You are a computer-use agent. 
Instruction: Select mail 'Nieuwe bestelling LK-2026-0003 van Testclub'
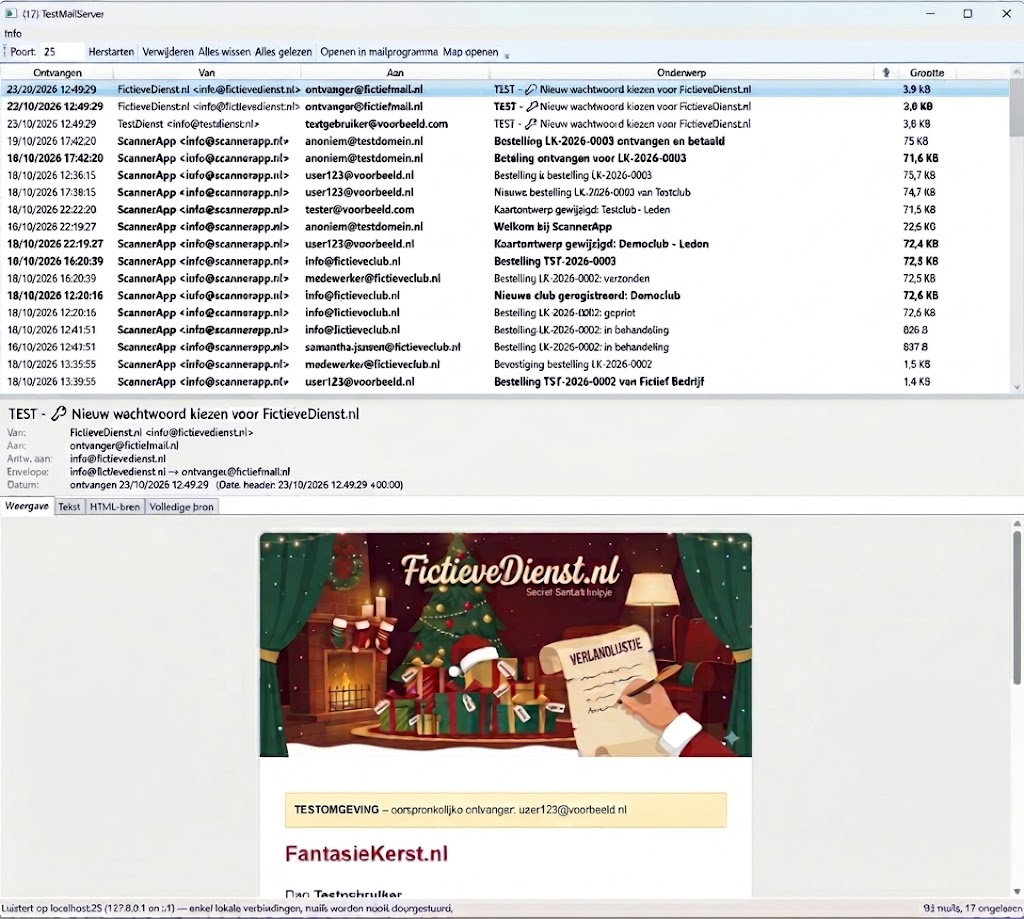pos(505,192)
